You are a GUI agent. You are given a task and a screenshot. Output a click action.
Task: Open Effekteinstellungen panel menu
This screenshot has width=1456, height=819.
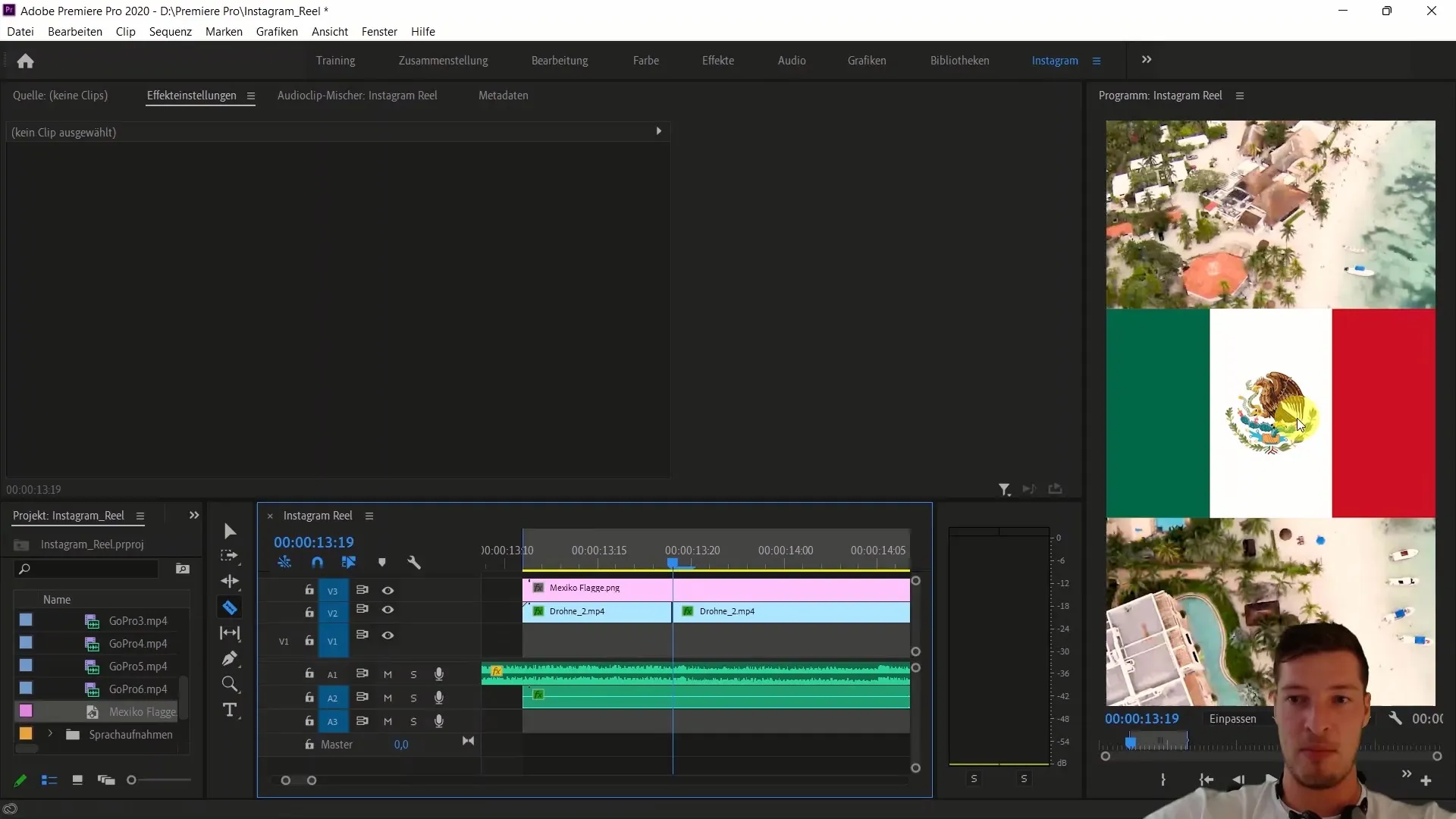click(x=251, y=96)
